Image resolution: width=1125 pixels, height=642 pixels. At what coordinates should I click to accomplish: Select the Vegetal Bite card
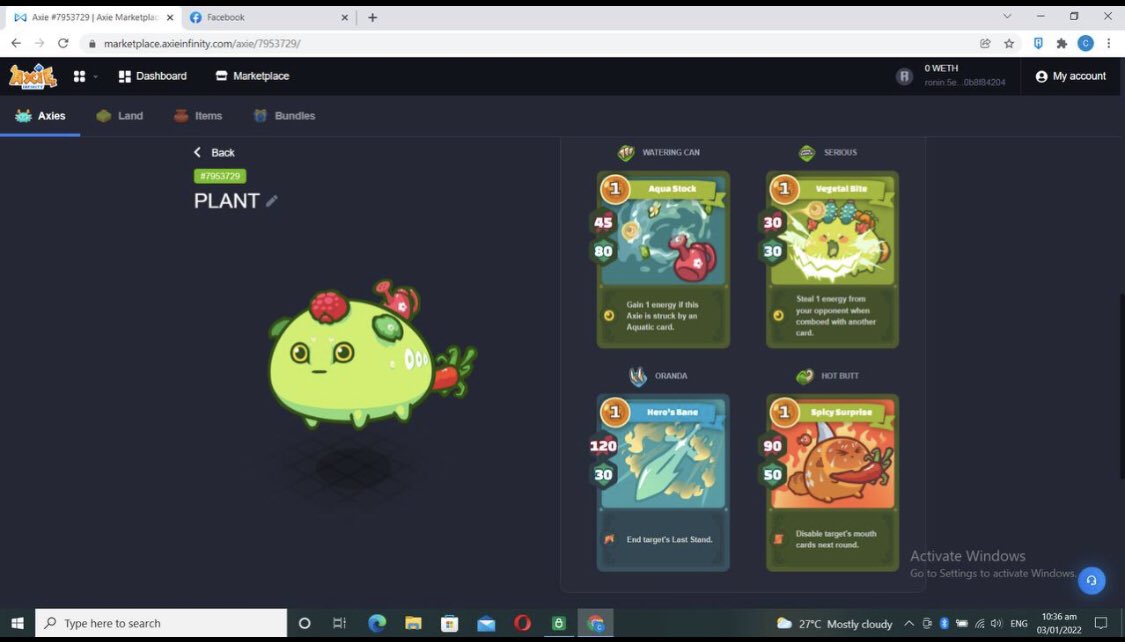coord(832,260)
